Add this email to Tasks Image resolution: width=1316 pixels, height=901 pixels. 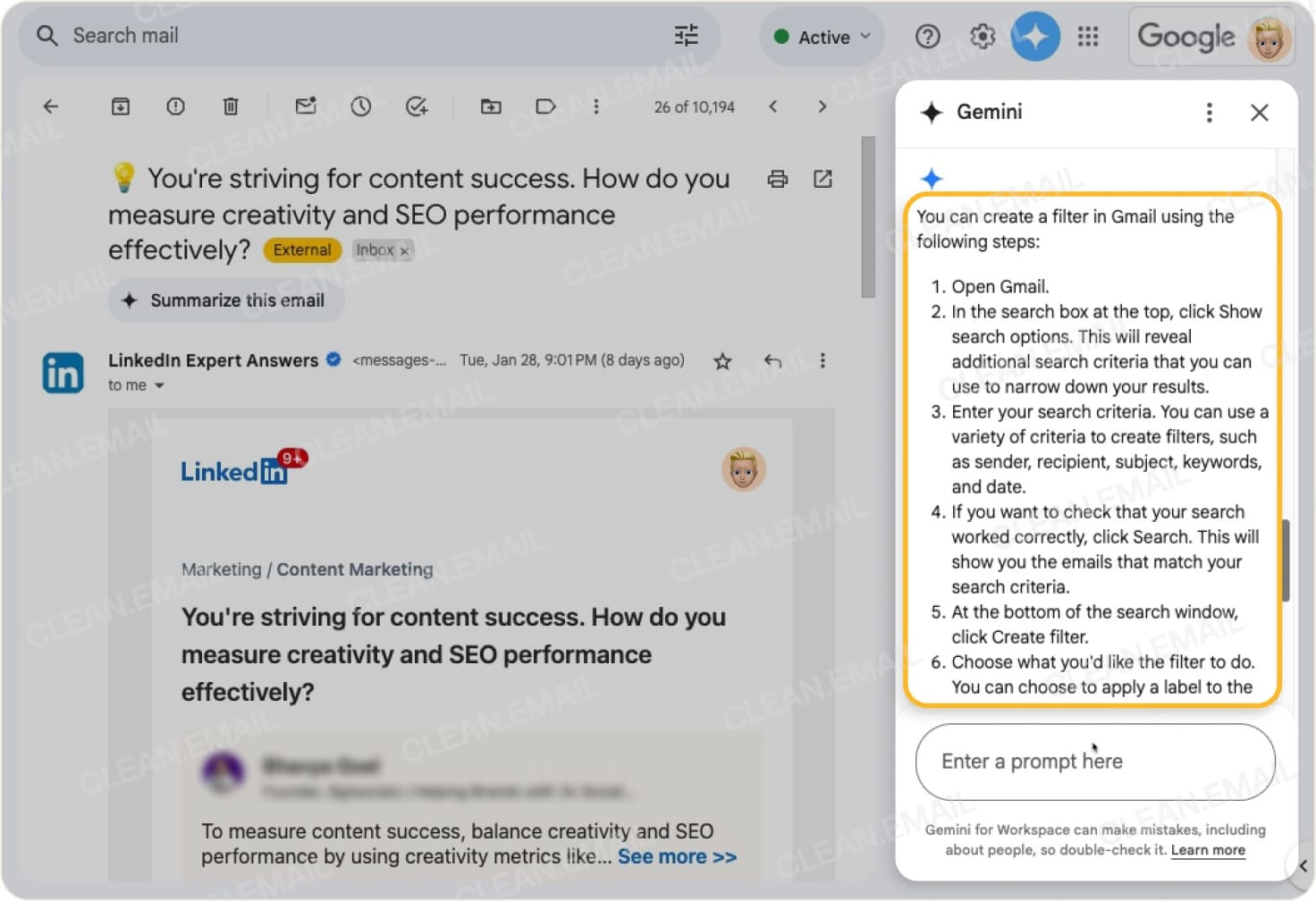coord(416,106)
